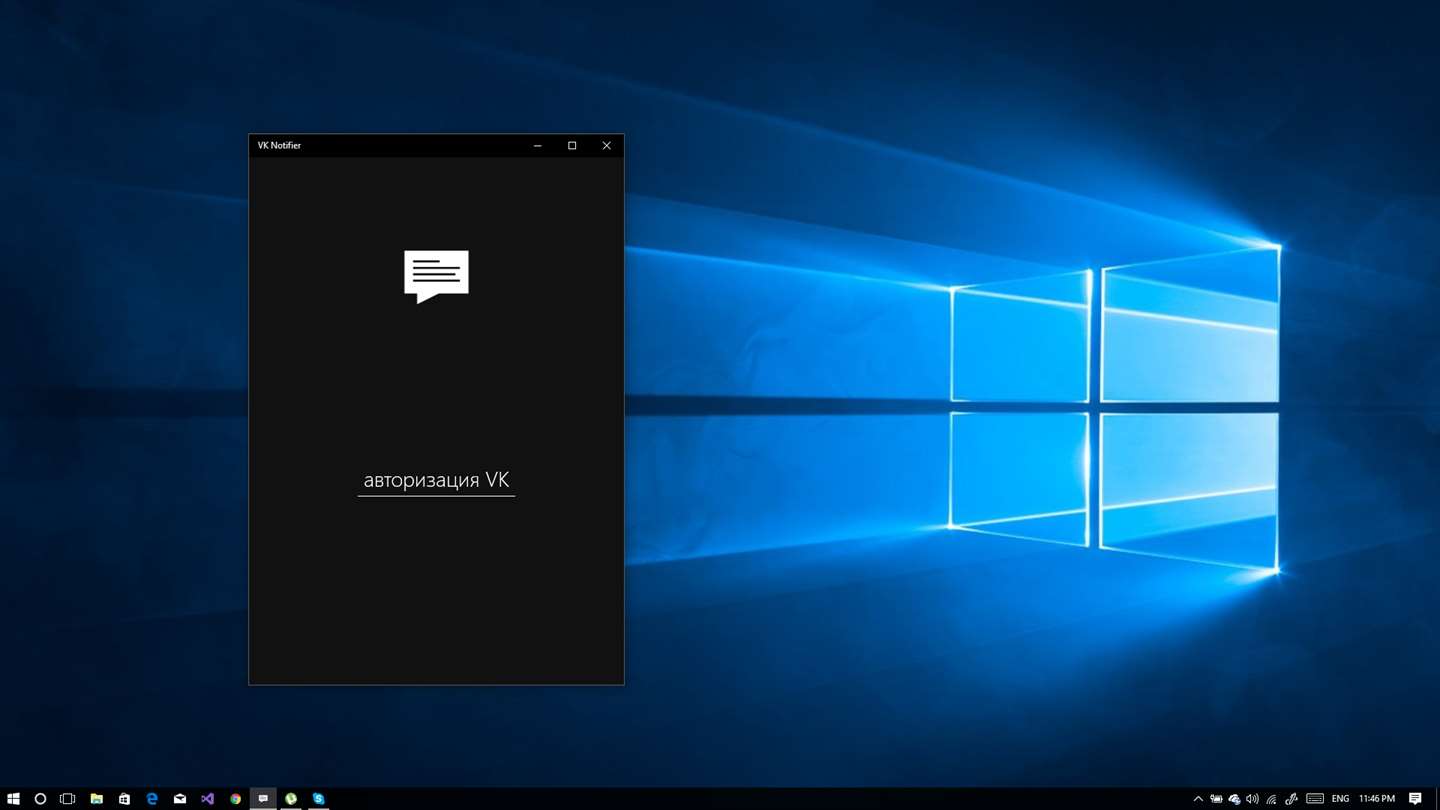Open Task View from the taskbar
The image size is (1440, 810).
(67, 799)
